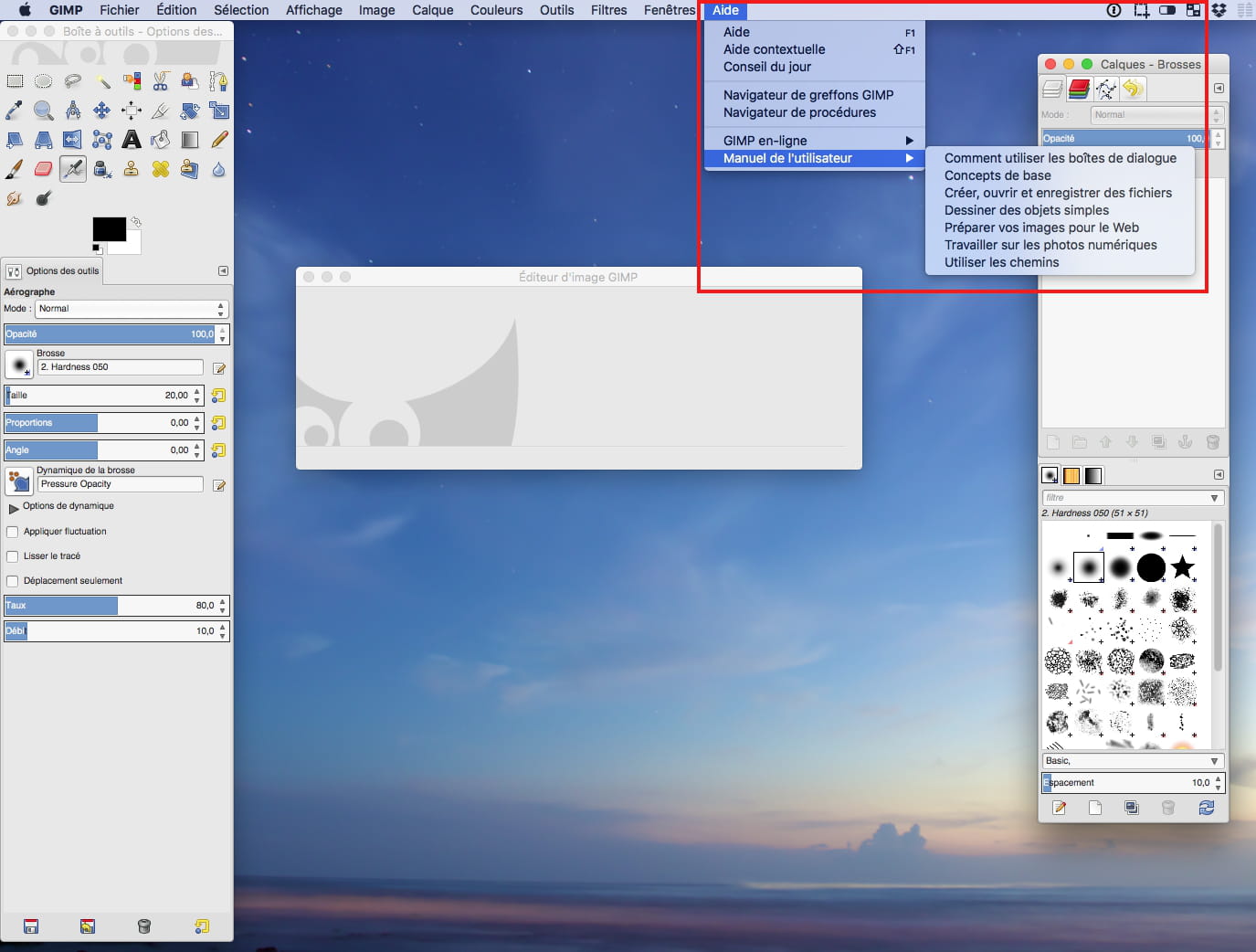Enable the Appliquer fluctuation checkbox
This screenshot has height=952, width=1256.
click(x=13, y=532)
